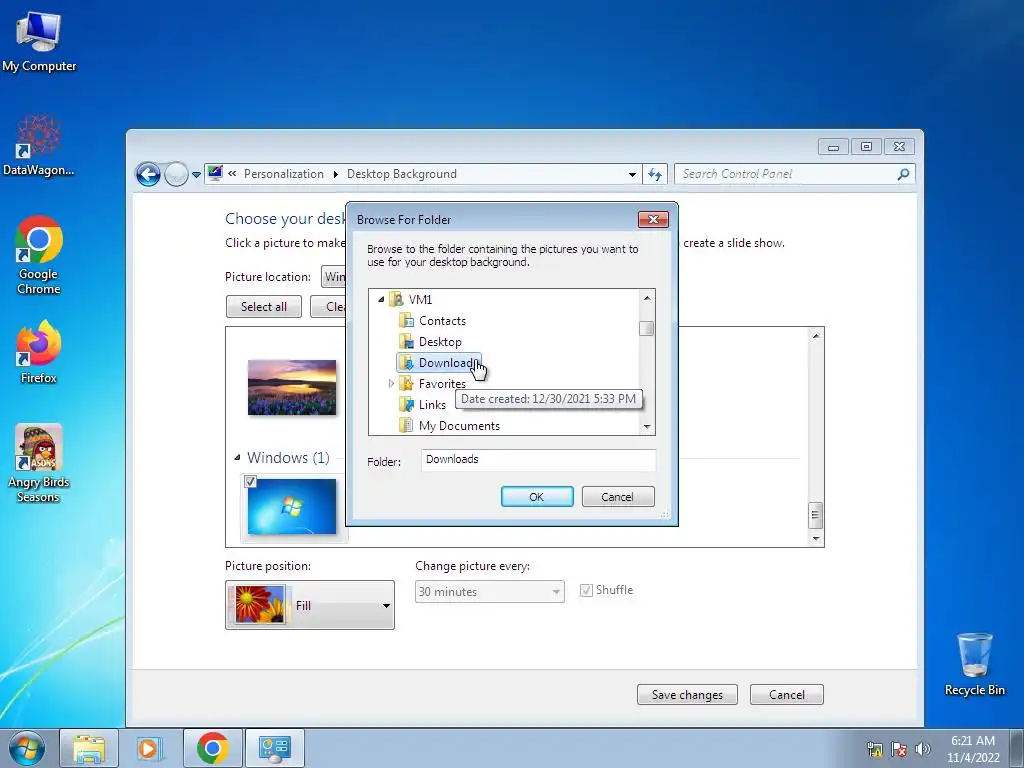The width and height of the screenshot is (1024, 768).
Task: Click the wallpaper list scroll-up arrow
Action: pyautogui.click(x=815, y=336)
